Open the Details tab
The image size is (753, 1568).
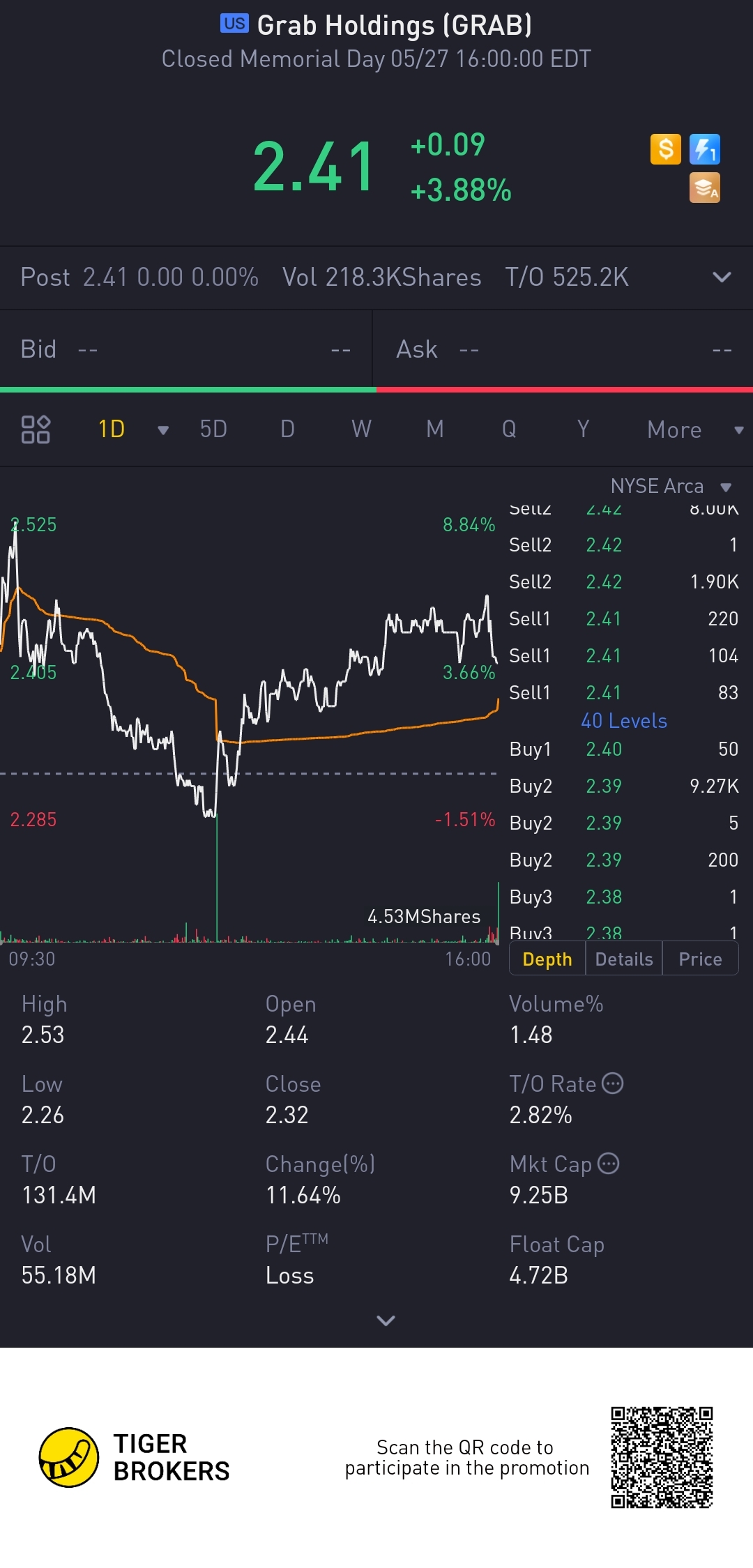624,959
